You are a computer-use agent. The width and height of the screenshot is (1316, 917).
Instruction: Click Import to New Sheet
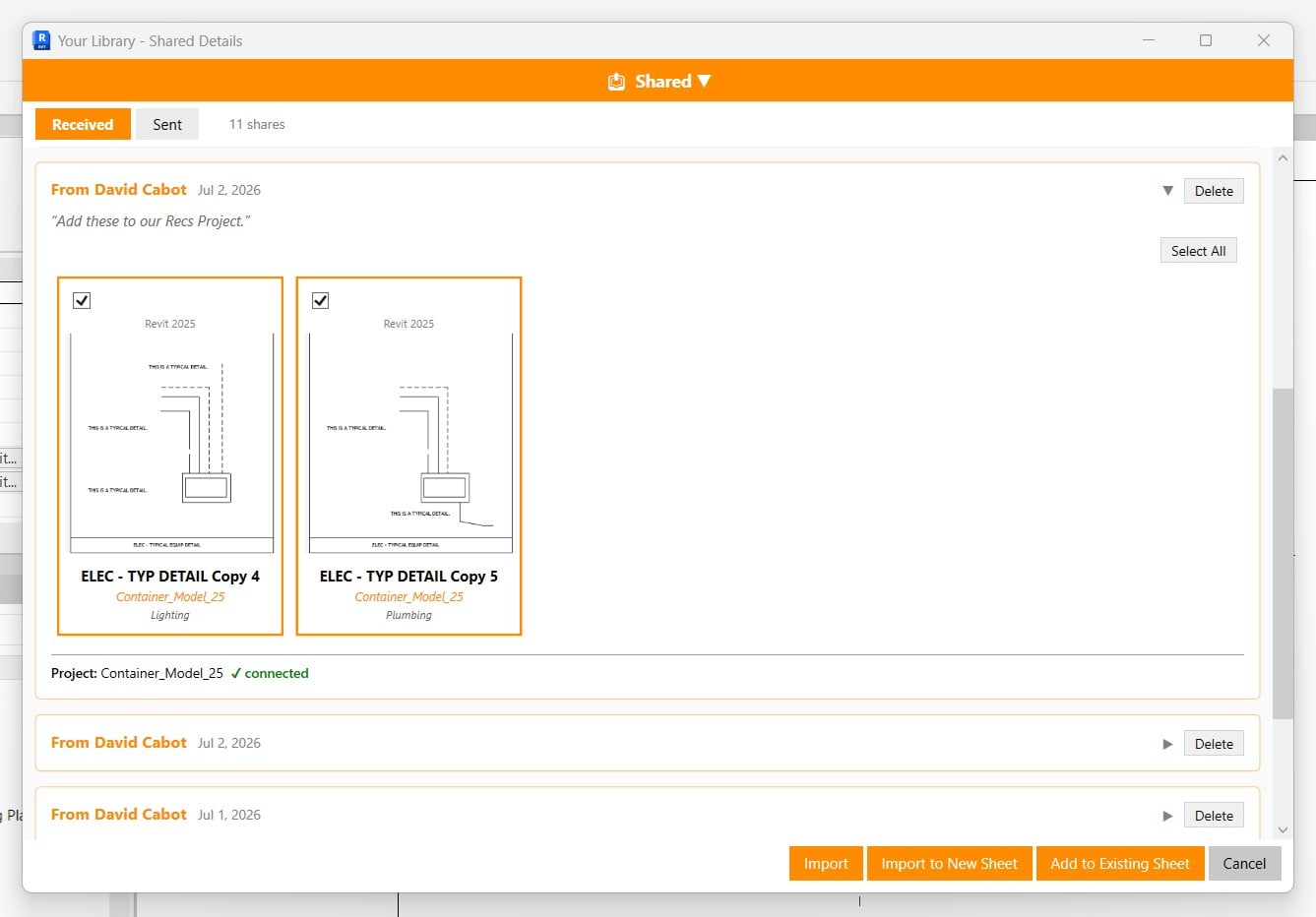tap(949, 864)
